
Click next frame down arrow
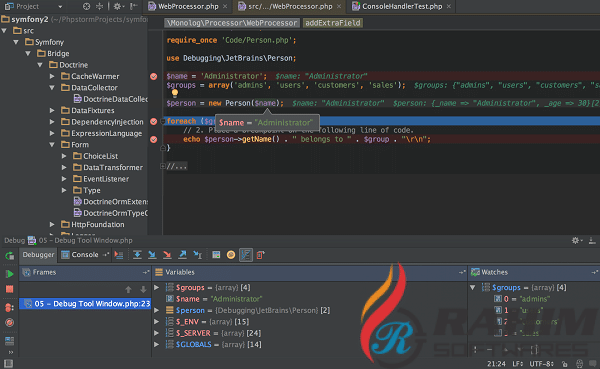pyautogui.click(x=143, y=289)
